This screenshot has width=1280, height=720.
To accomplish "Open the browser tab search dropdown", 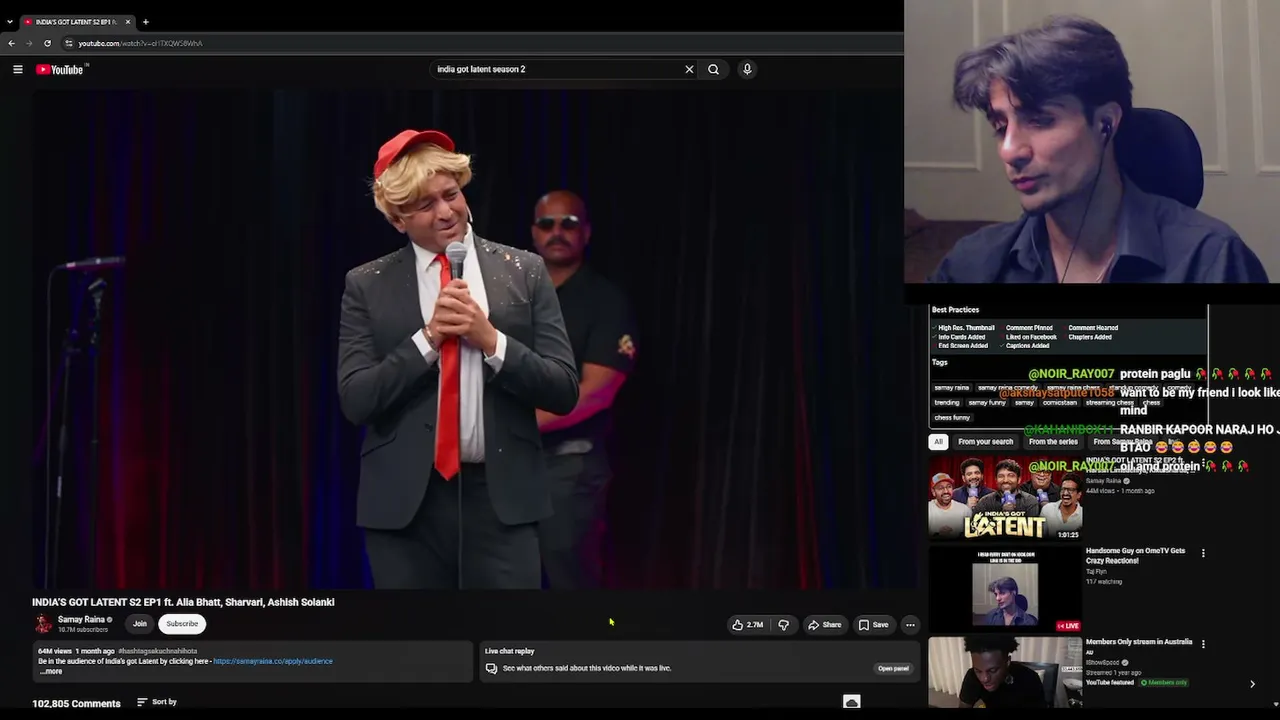I will tap(10, 21).
